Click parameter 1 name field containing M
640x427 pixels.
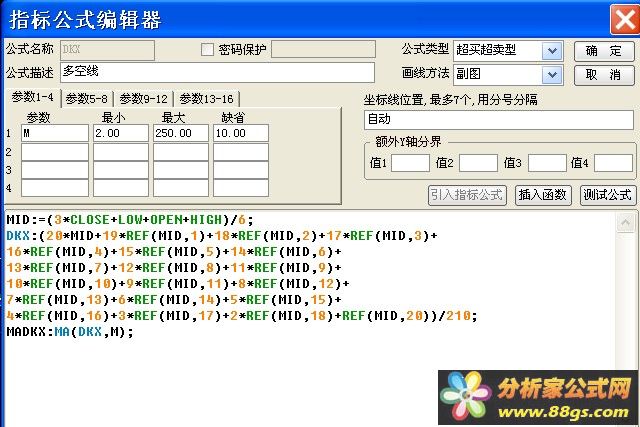coord(55,133)
